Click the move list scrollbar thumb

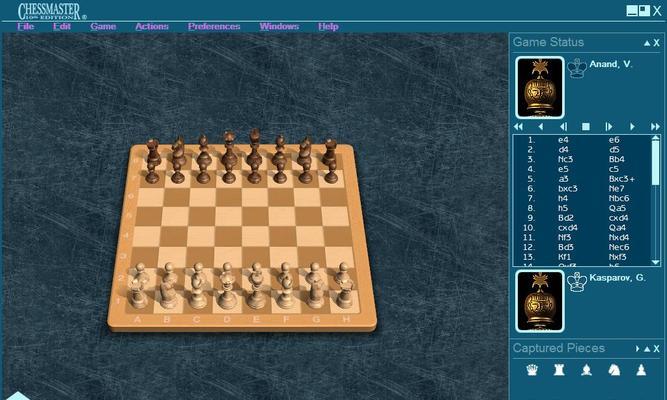[x=656, y=163]
